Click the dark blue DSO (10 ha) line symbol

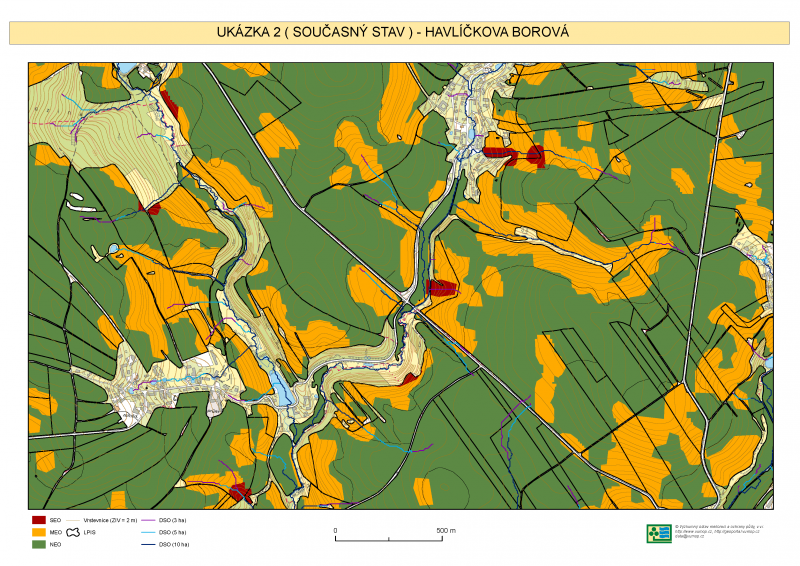[x=146, y=544]
